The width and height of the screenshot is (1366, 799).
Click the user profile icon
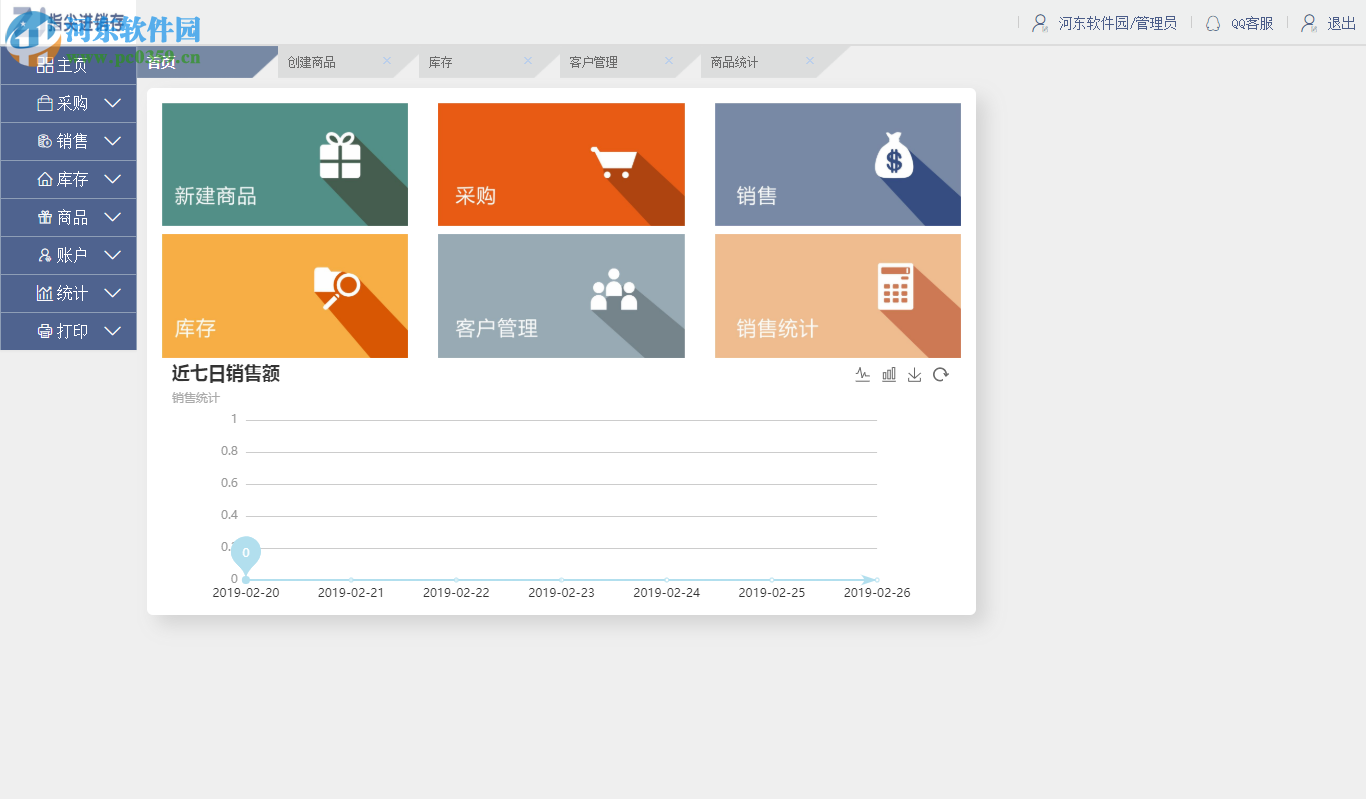pos(1041,23)
